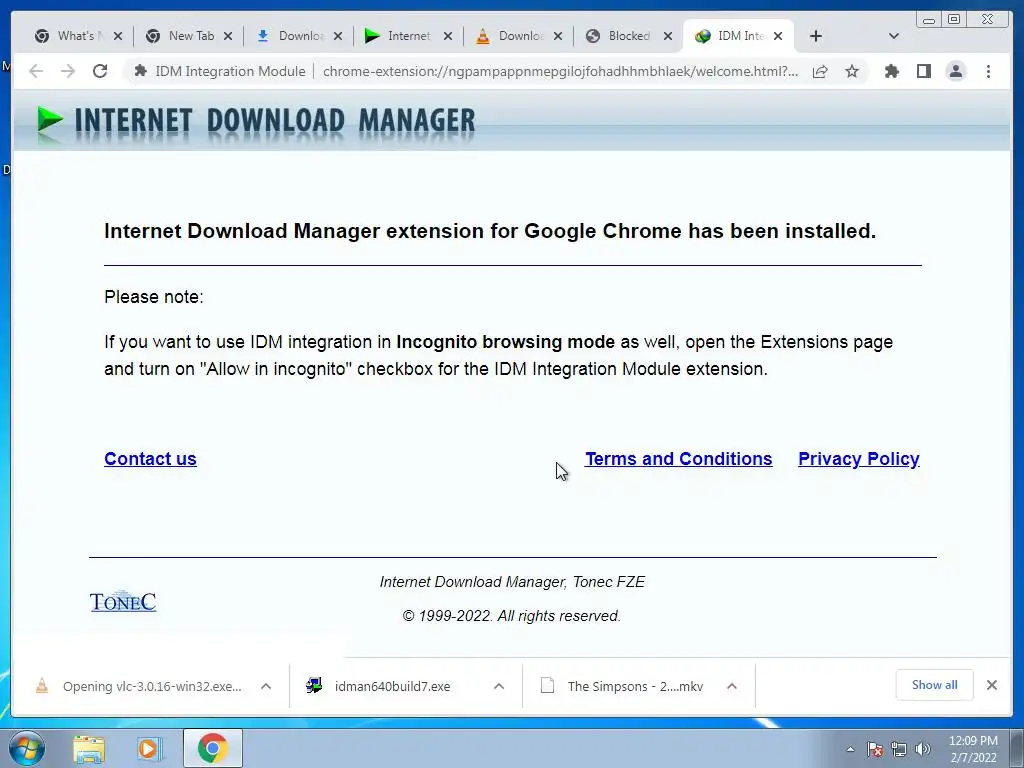Viewport: 1024px width, 768px height.
Task: Click the "Please note:" text
Action: pos(154,297)
